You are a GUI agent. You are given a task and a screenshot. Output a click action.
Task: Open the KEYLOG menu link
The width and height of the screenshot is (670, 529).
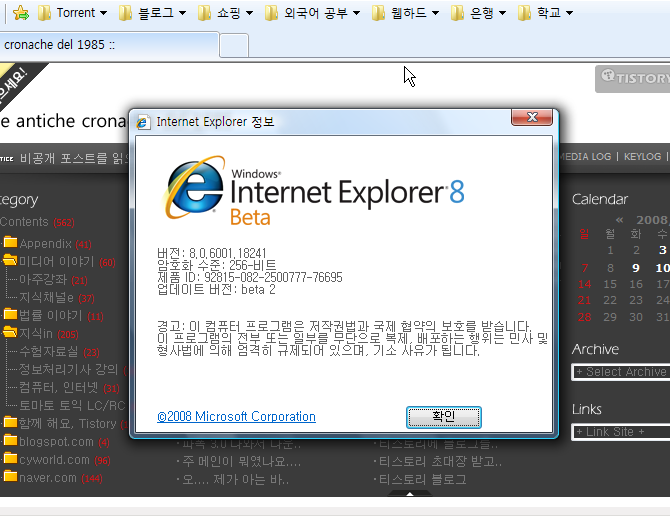(642, 156)
